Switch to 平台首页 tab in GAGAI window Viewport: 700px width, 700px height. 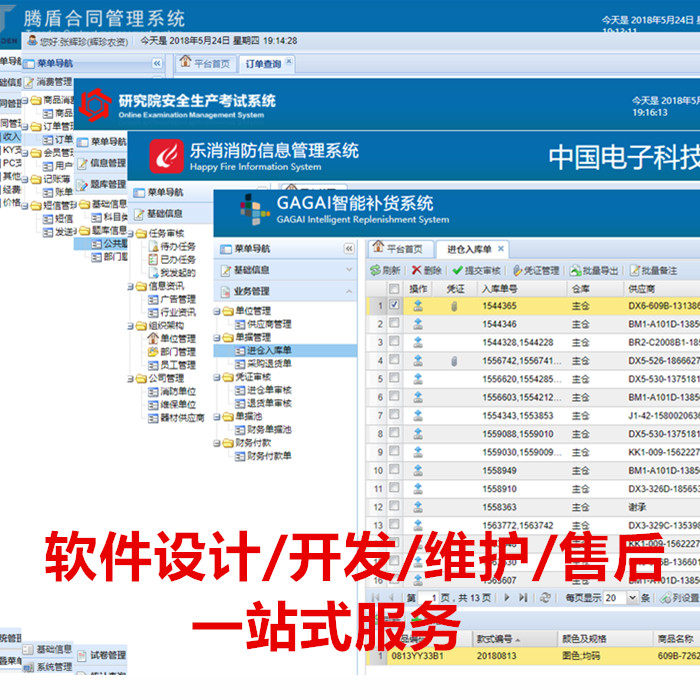tap(400, 249)
